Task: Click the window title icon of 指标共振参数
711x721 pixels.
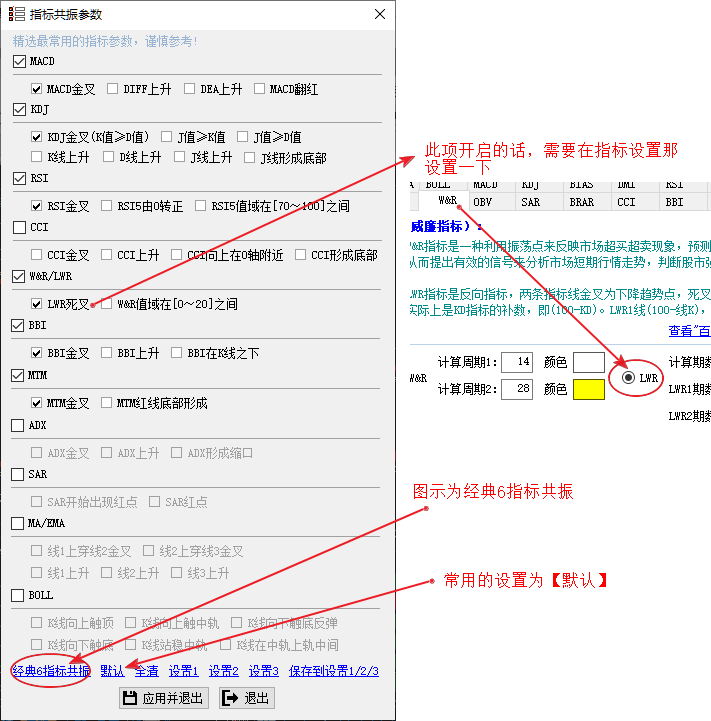Action: pos(17,15)
